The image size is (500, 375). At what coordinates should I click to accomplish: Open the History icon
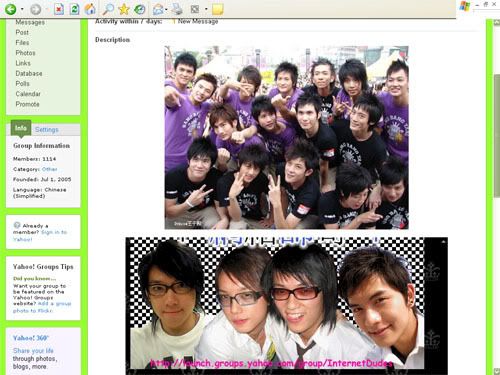pyautogui.click(x=139, y=9)
